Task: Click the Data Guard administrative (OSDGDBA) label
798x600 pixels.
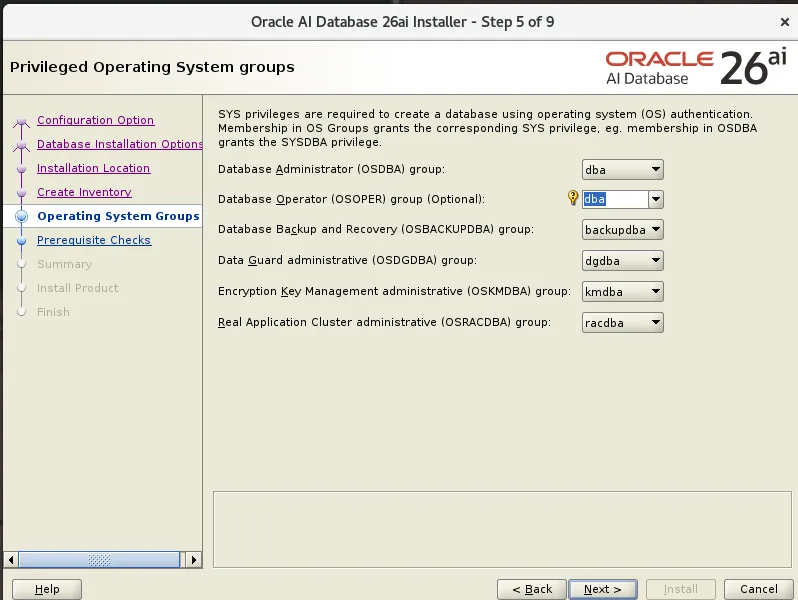Action: point(347,260)
